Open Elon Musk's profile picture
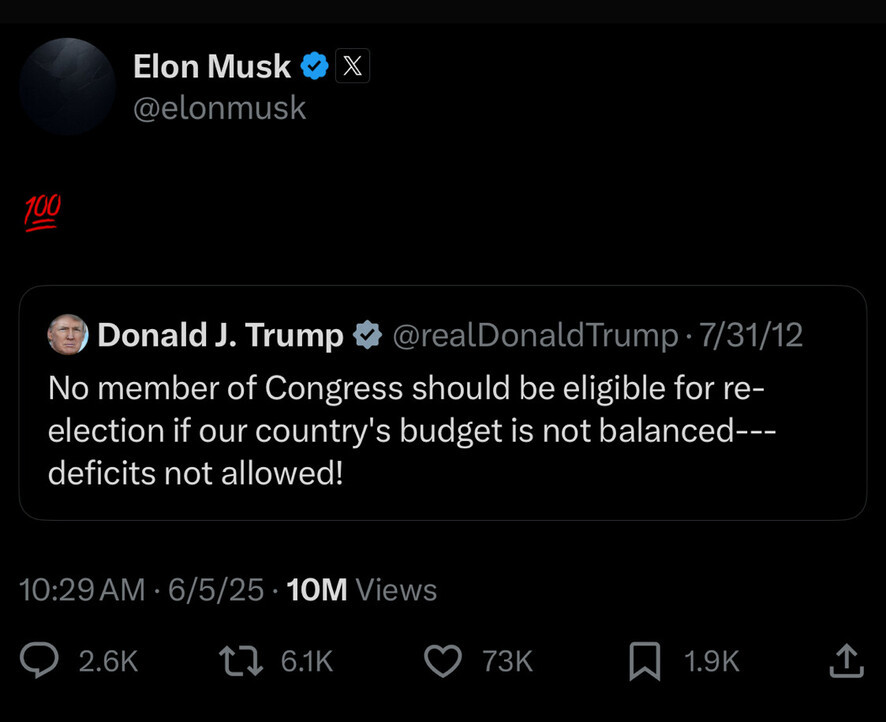 tap(68, 86)
